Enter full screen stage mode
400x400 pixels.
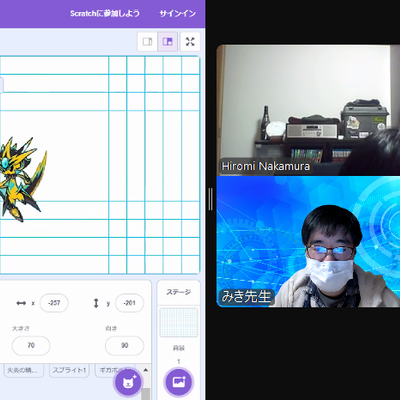pyautogui.click(x=190, y=42)
